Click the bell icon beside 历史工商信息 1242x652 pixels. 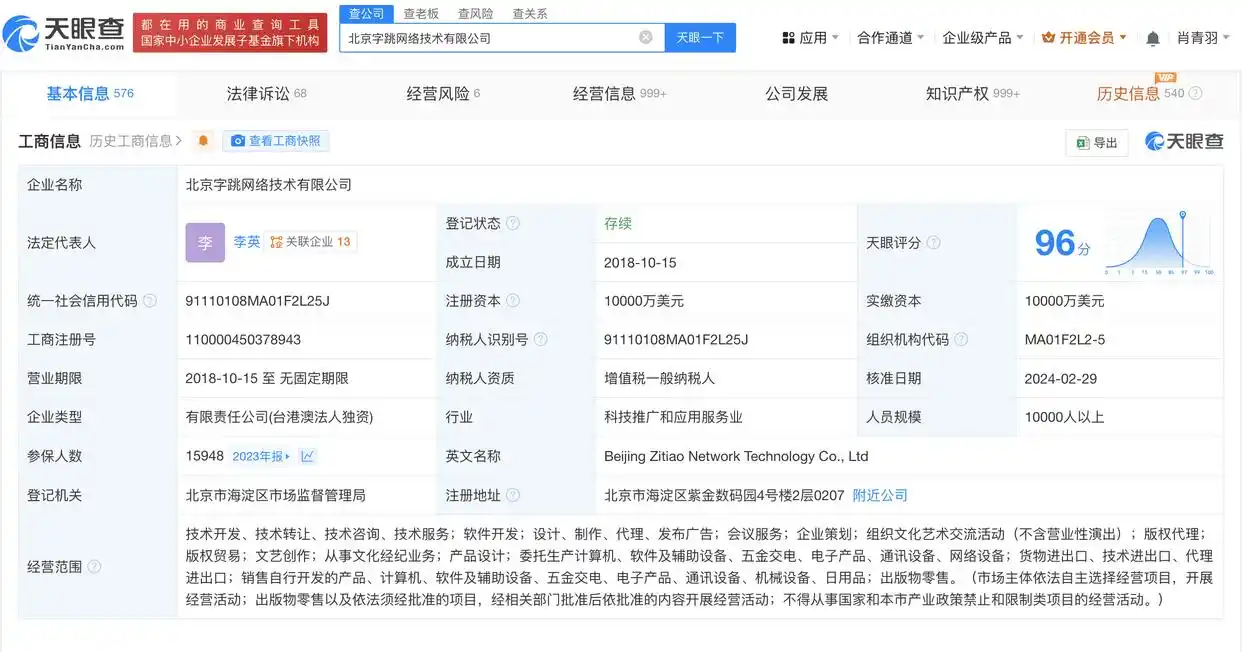(x=204, y=141)
